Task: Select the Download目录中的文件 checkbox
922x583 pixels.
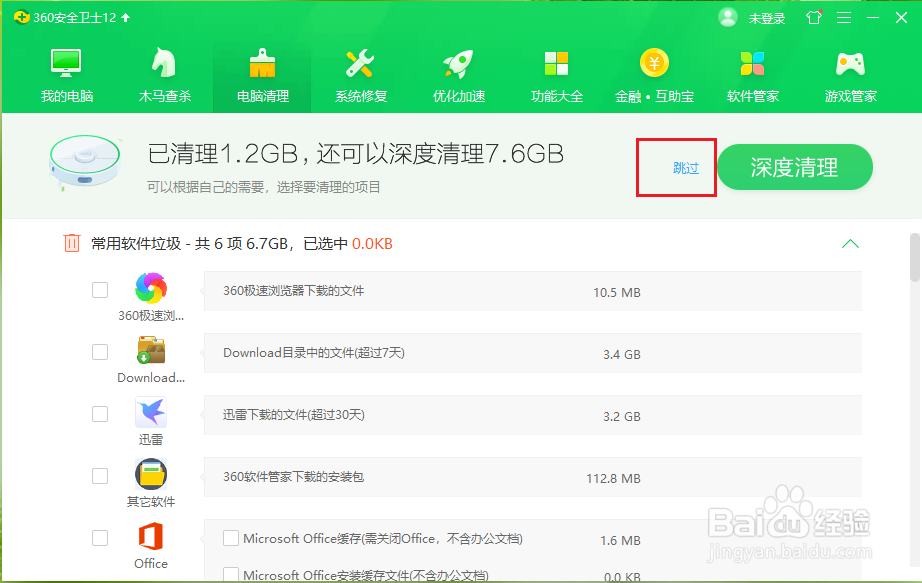Action: point(100,351)
